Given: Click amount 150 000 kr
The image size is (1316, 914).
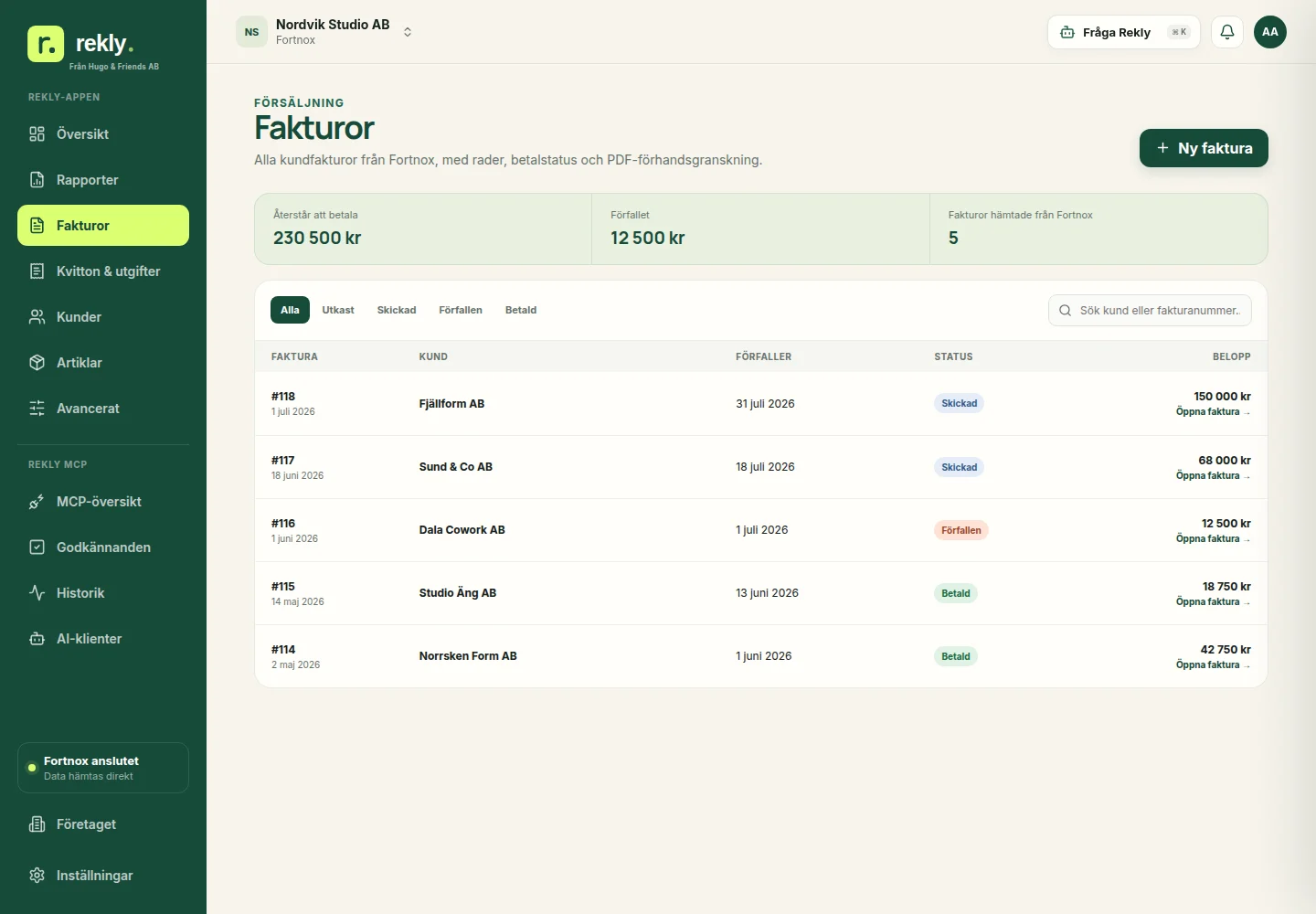Looking at the screenshot, I should click(x=1222, y=397).
